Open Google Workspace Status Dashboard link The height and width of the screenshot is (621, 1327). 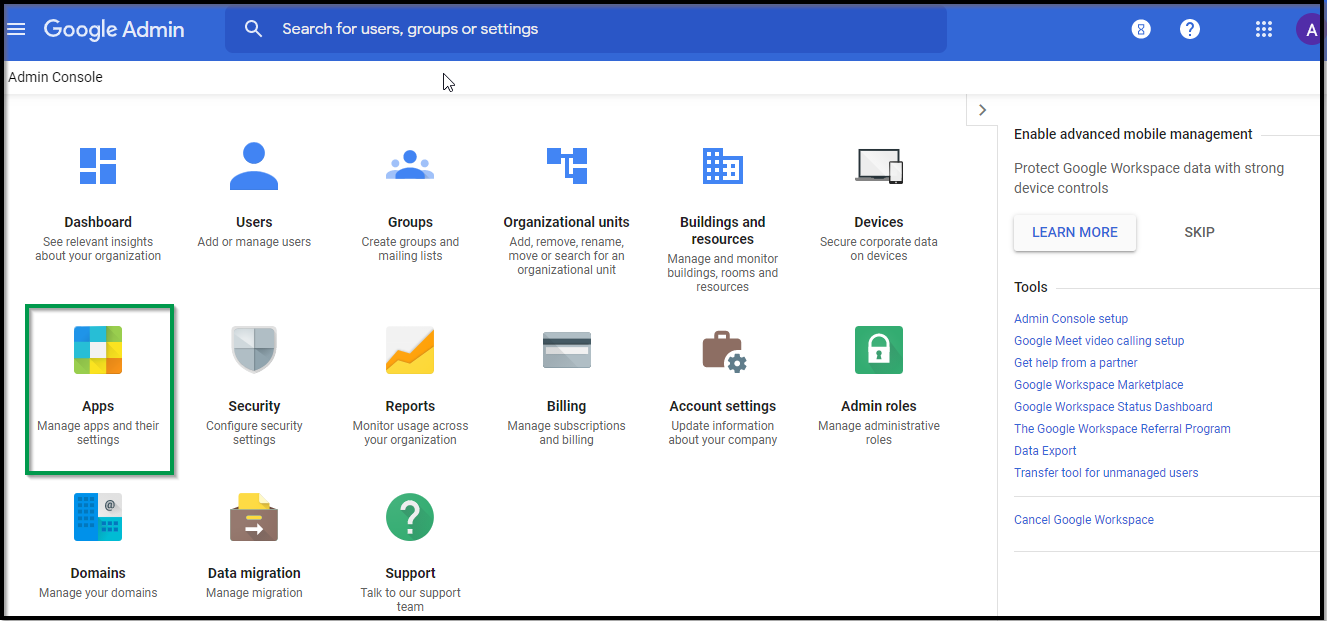pyautogui.click(x=1113, y=407)
